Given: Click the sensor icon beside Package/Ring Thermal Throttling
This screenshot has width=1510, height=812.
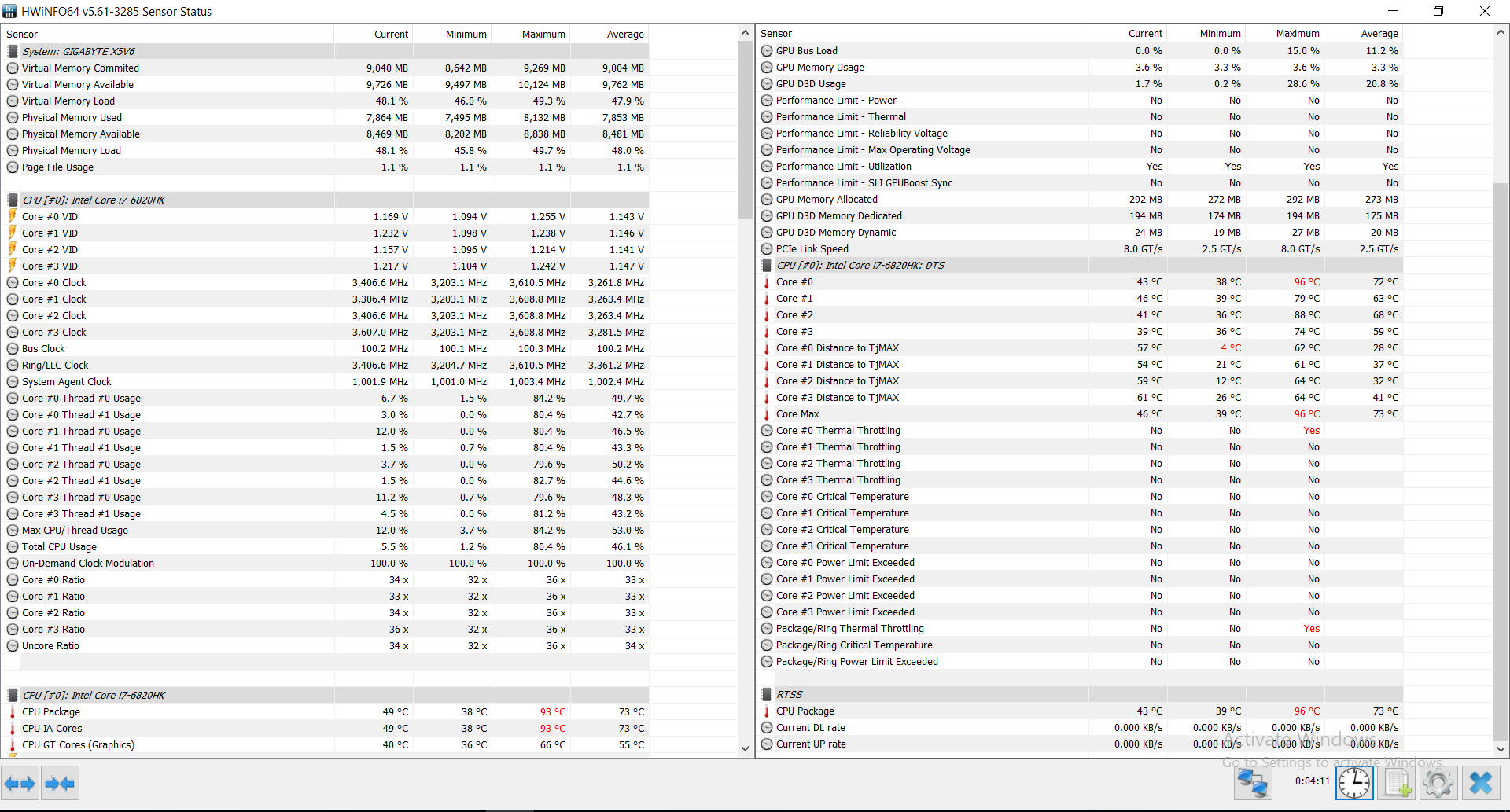Looking at the screenshot, I should [x=767, y=629].
